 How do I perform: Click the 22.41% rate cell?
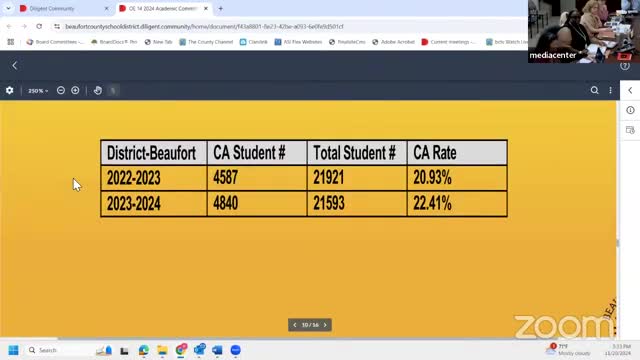point(457,203)
